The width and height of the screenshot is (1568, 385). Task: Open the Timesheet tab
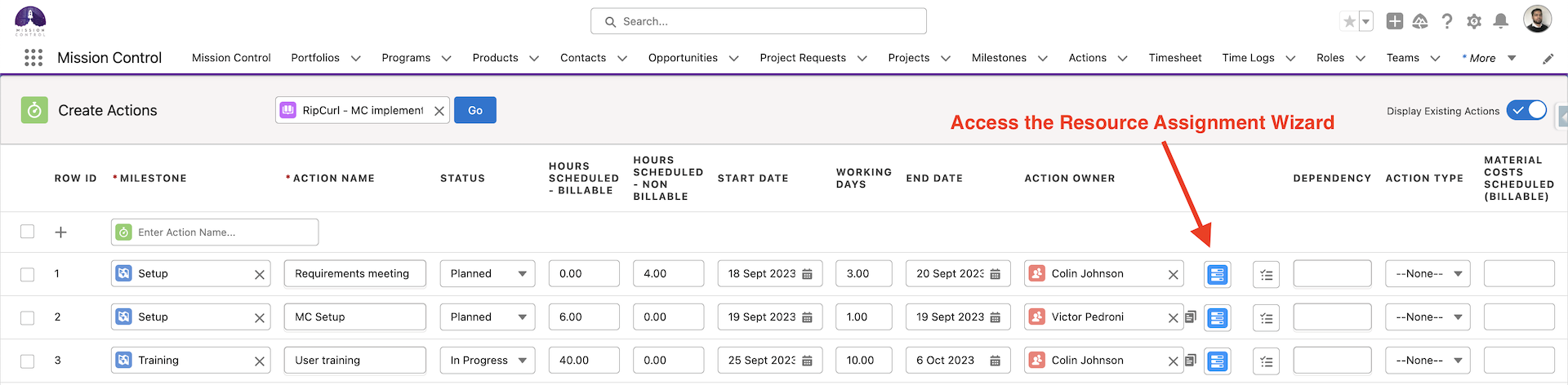[1175, 58]
